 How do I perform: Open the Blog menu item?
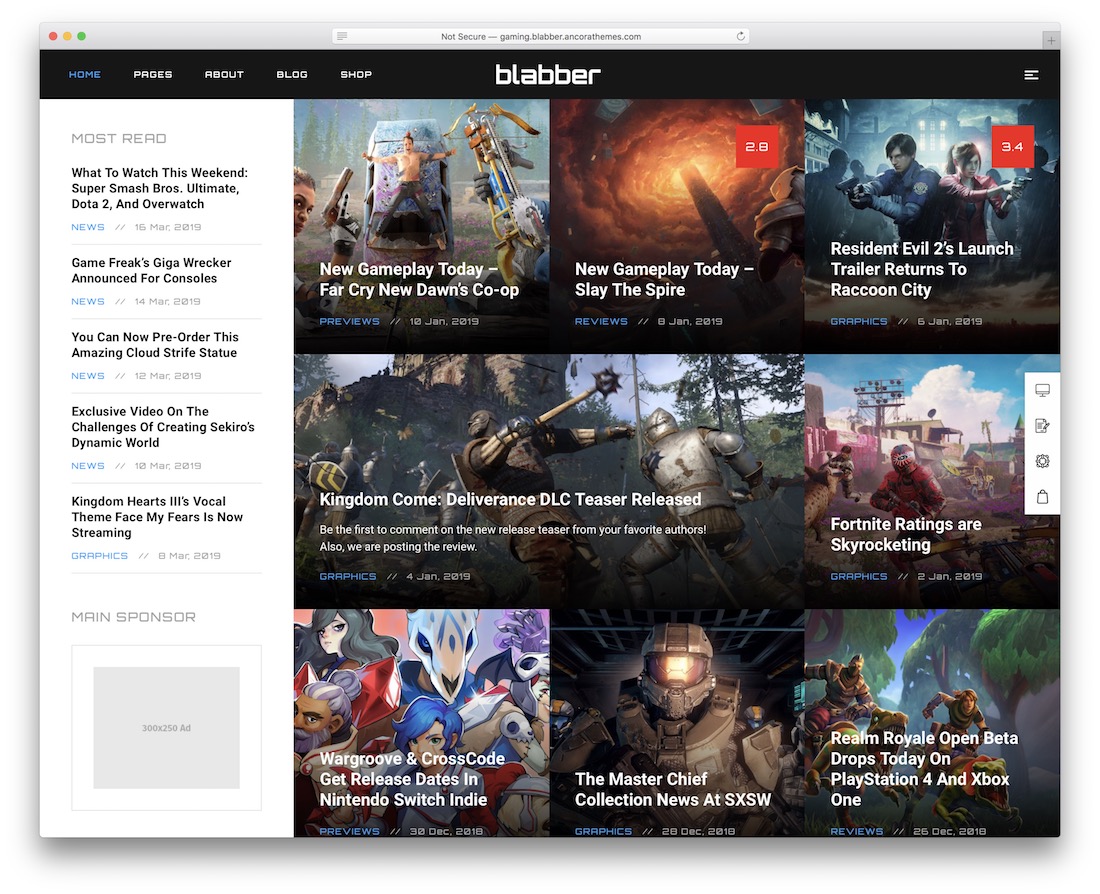point(292,74)
